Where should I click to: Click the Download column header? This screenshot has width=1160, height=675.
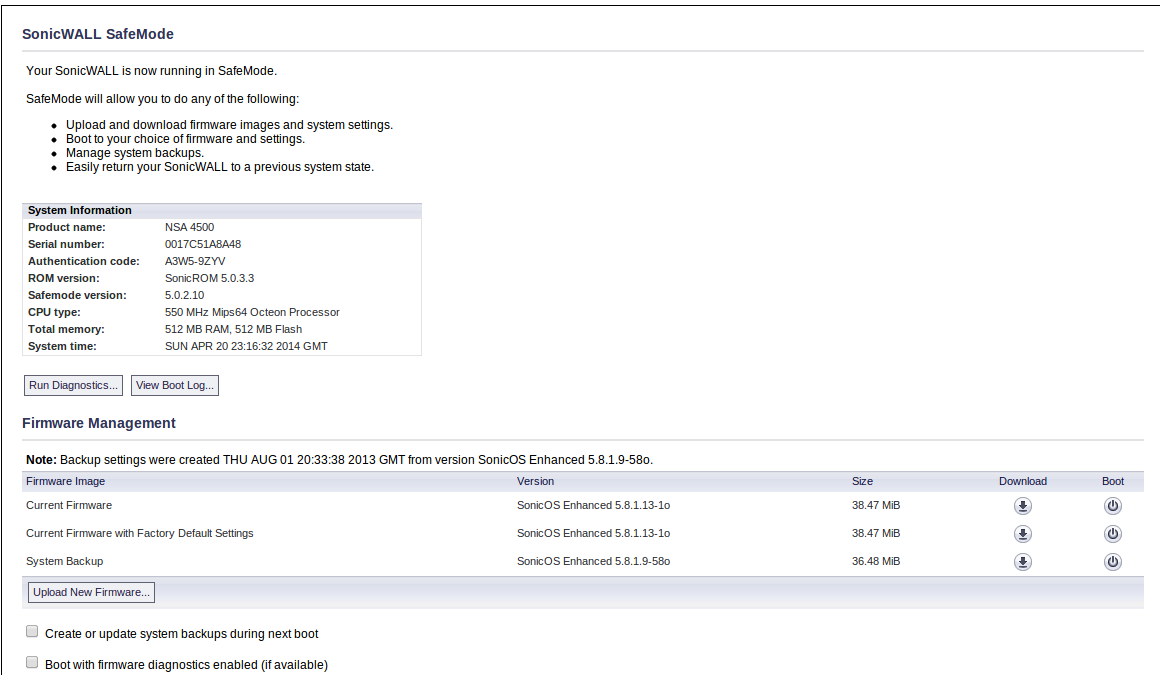coord(1022,481)
